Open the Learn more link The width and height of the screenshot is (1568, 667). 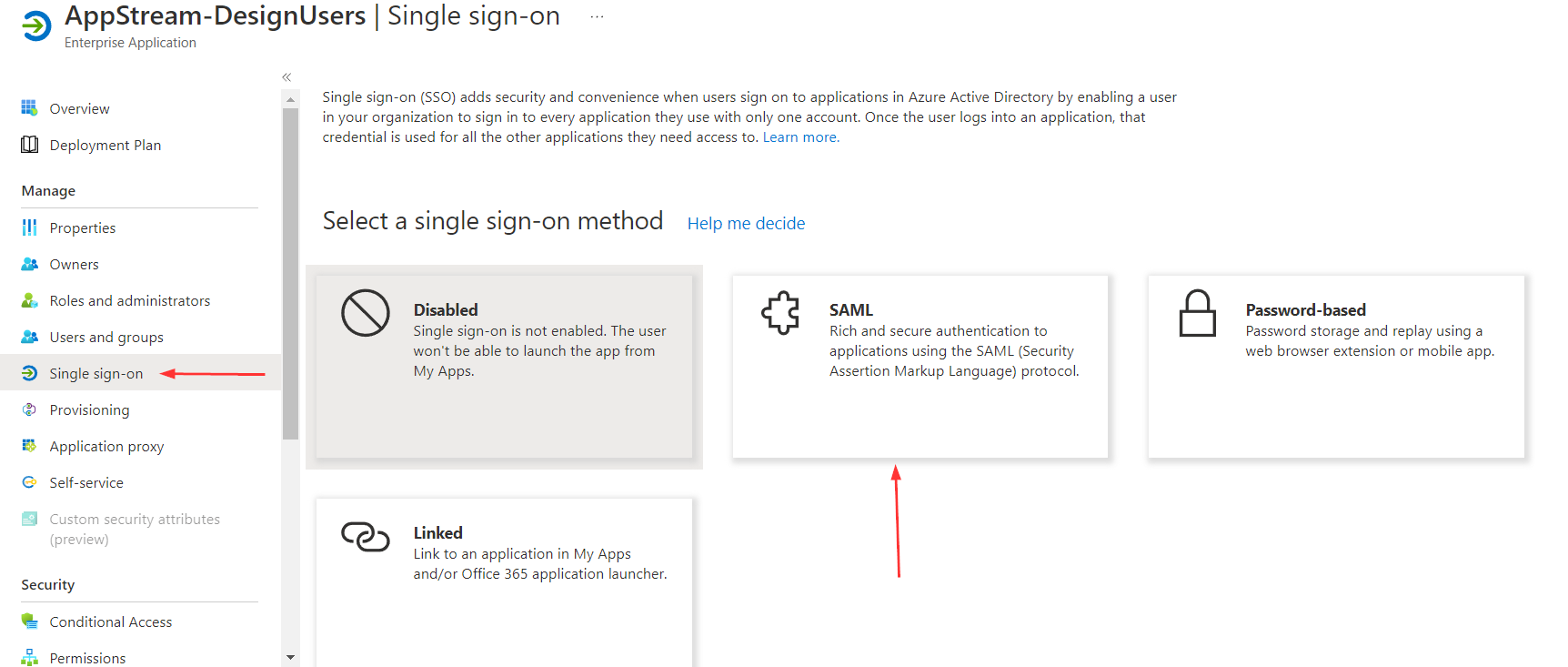click(x=799, y=136)
